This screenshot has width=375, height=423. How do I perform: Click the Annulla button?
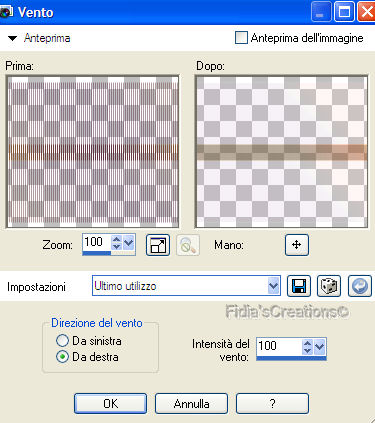coord(191,404)
